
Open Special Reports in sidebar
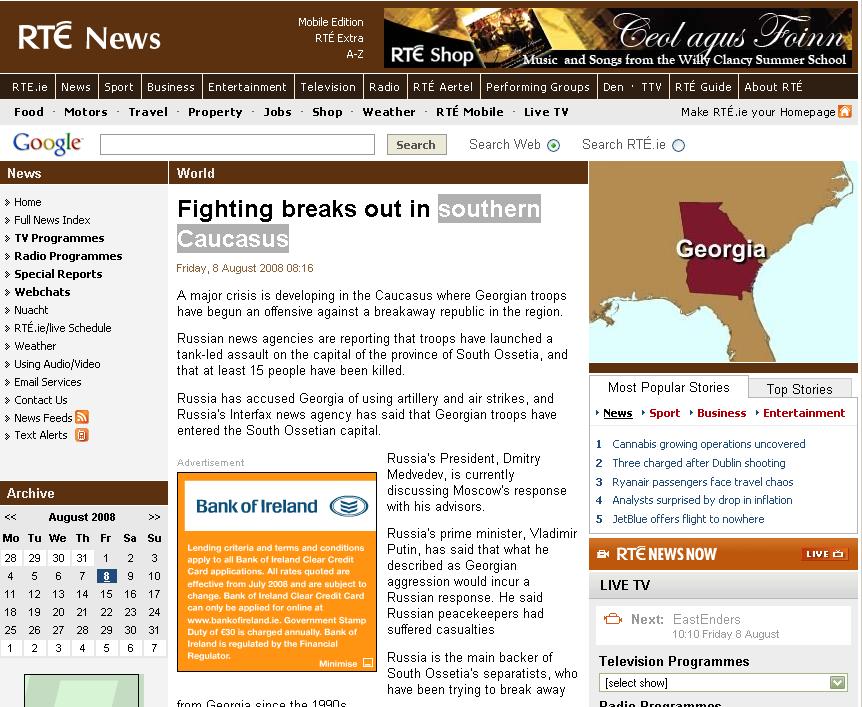58,274
